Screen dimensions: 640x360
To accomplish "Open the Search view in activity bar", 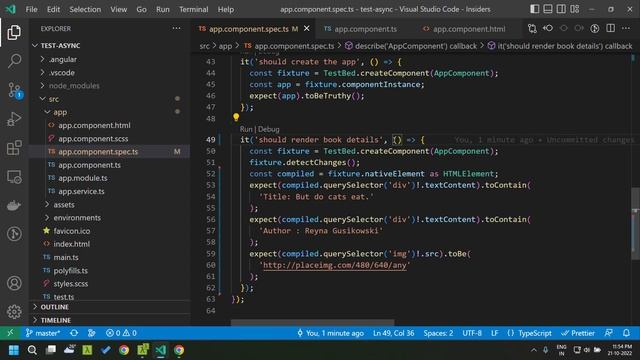I will [x=14, y=61].
